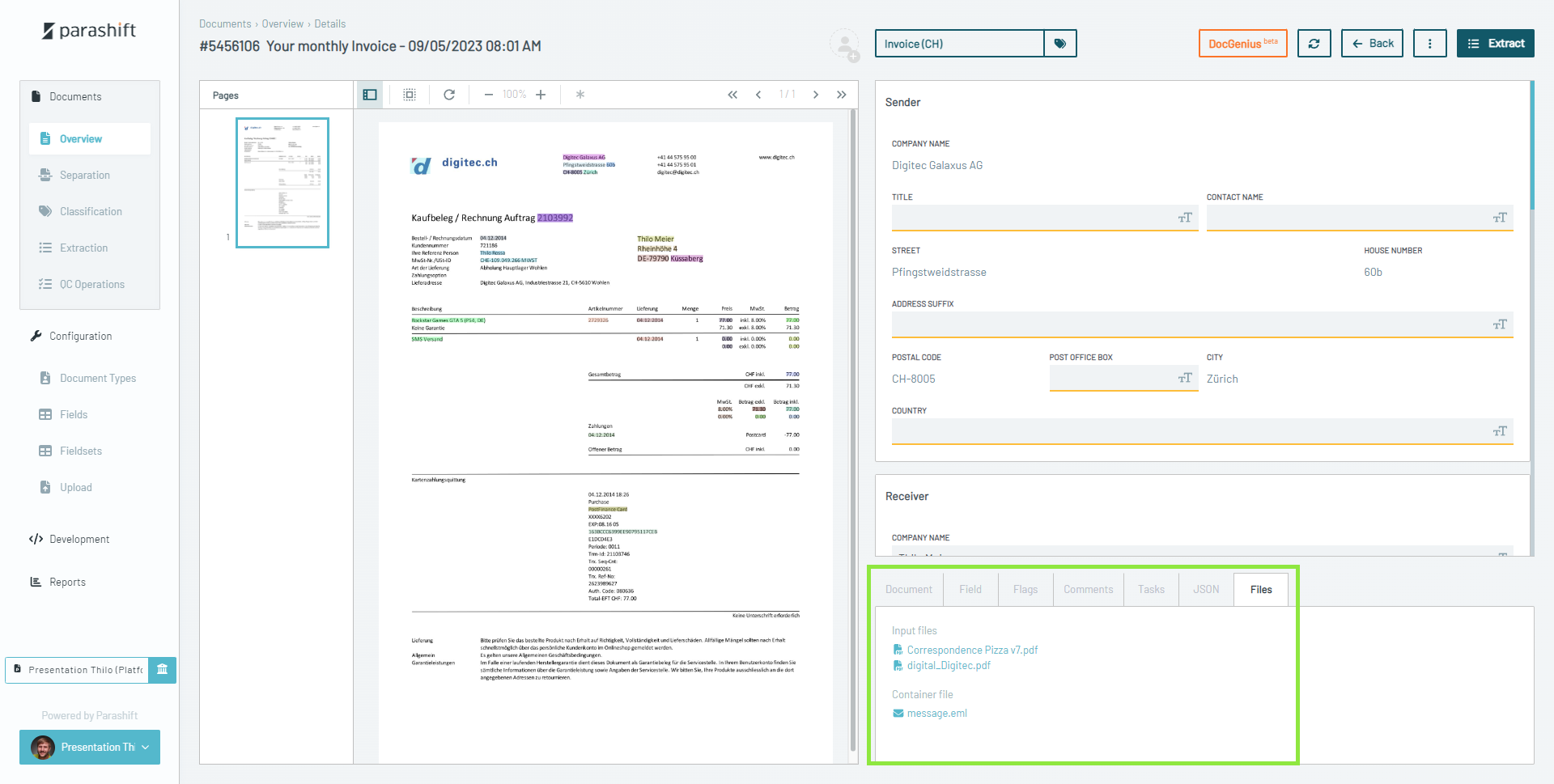The image size is (1554, 784).
Task: Open the Invoice (CH) document type selector
Action: coord(959,44)
